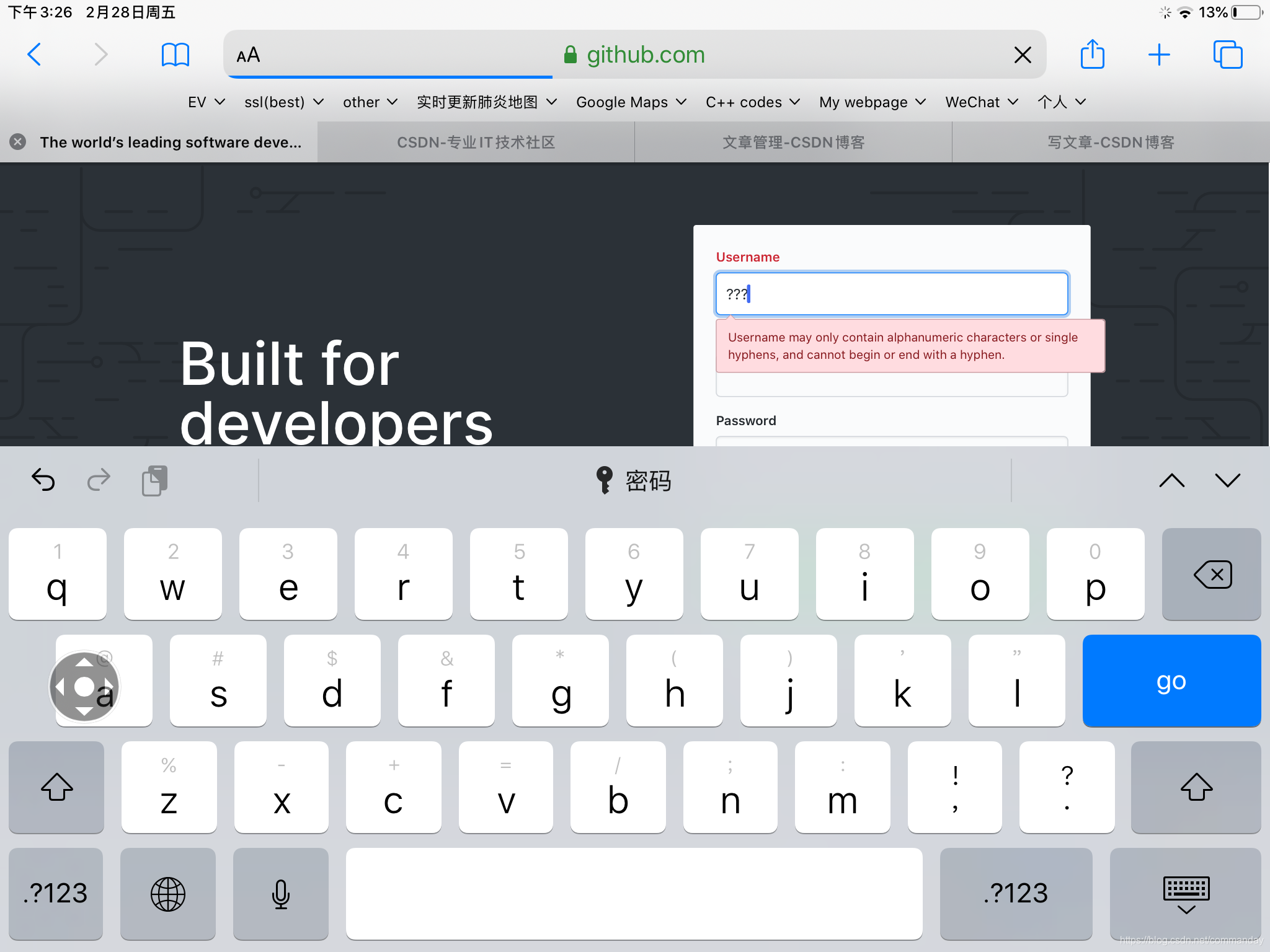Image resolution: width=1270 pixels, height=952 pixels.
Task: Tap the t key
Action: (519, 574)
